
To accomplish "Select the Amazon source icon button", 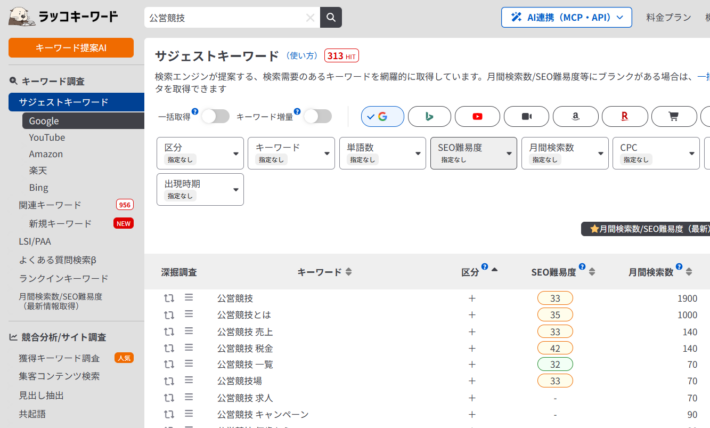I will (576, 116).
